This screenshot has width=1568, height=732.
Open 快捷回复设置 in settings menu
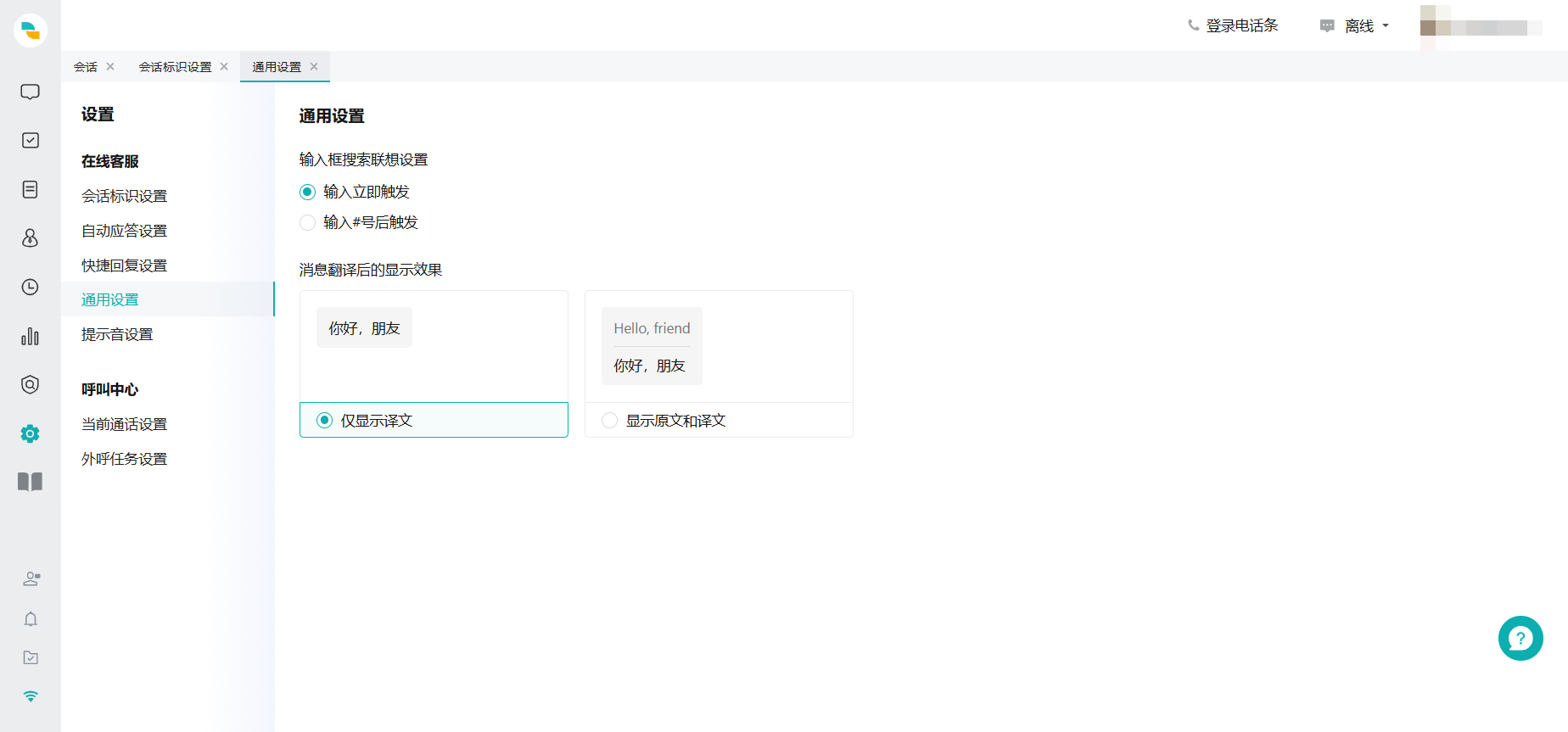pyautogui.click(x=124, y=265)
